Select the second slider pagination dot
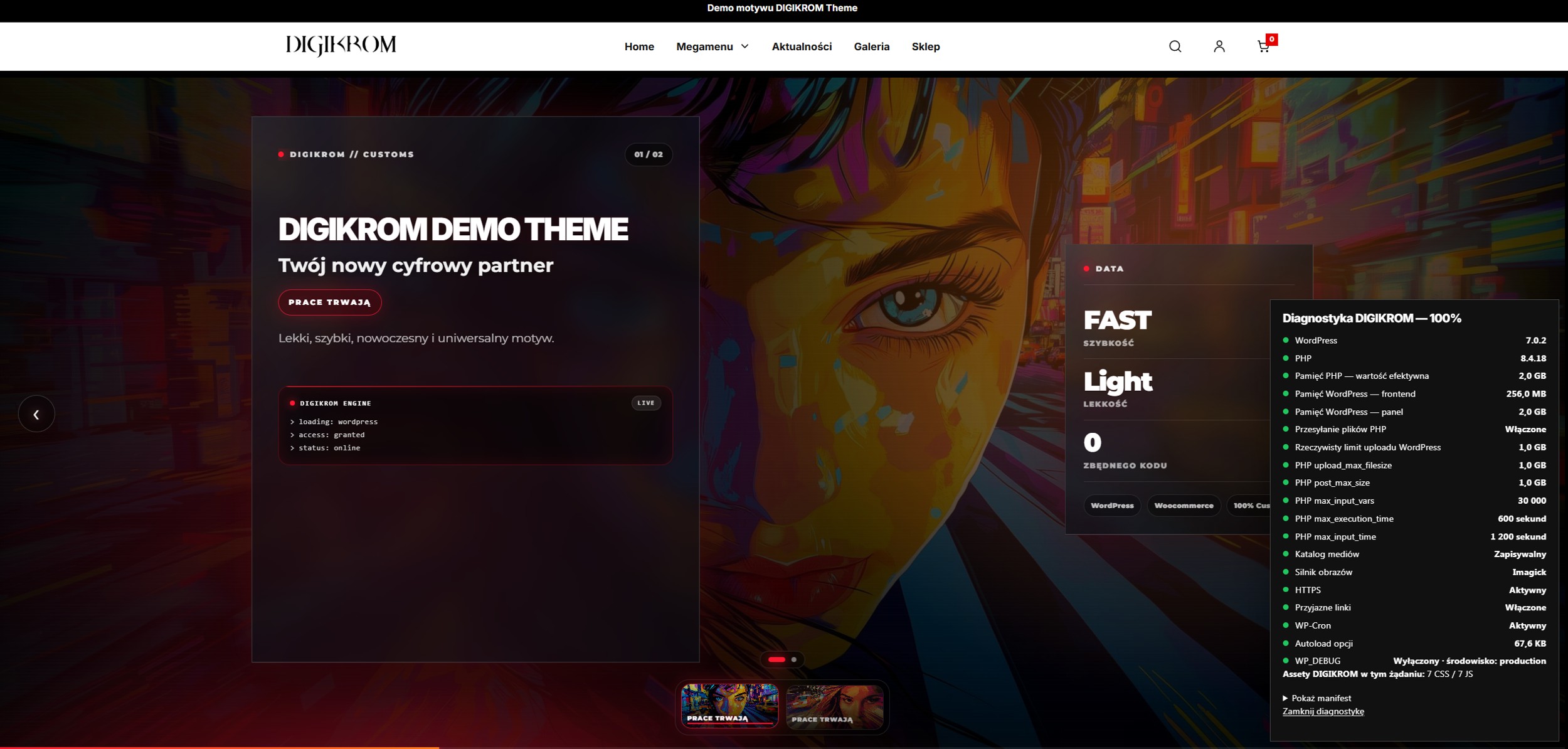Screen dimensions: 1568x749 [794, 659]
